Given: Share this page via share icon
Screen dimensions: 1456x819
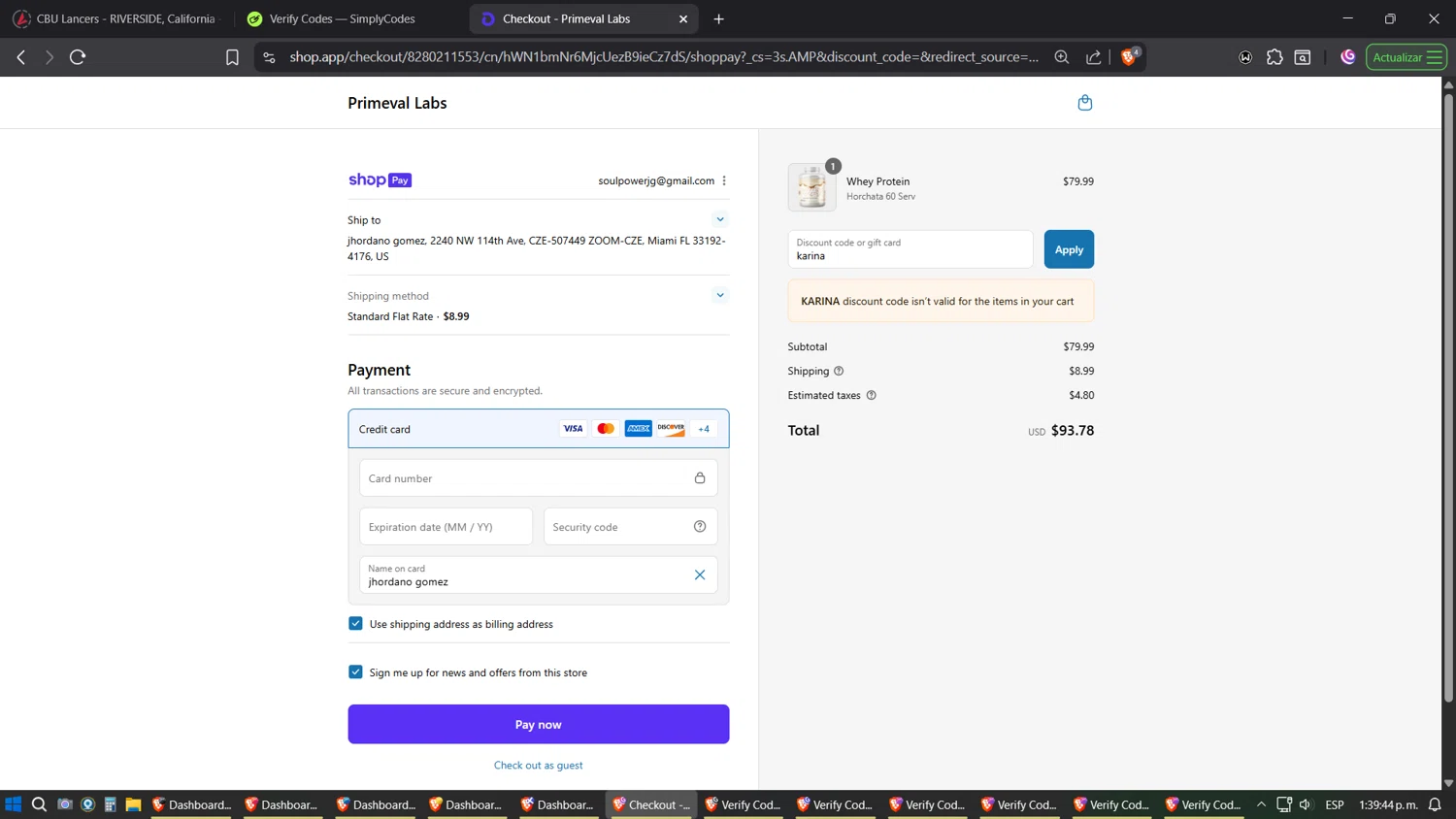Looking at the screenshot, I should (1094, 57).
